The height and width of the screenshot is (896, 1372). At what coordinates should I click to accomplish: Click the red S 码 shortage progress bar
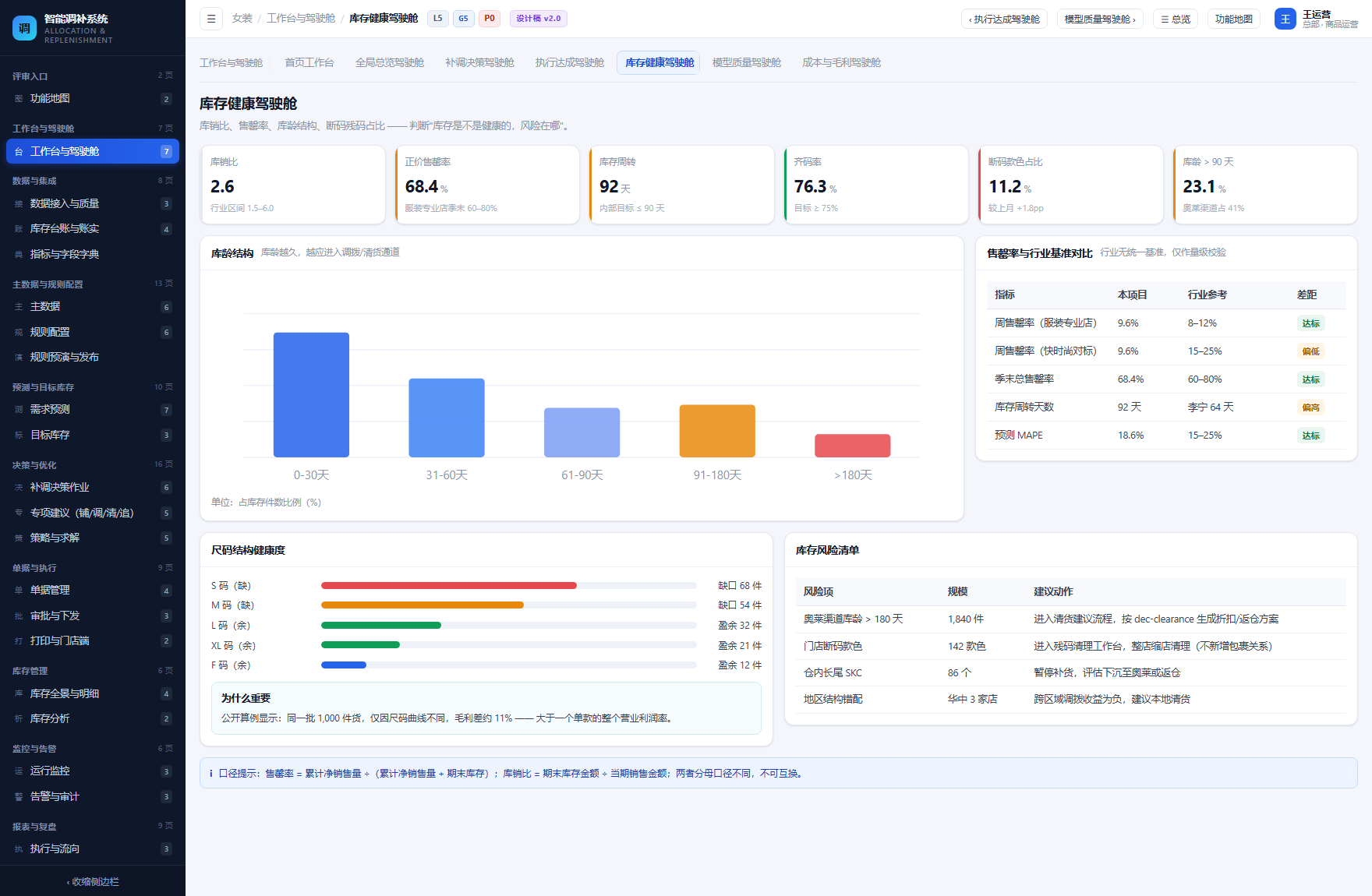click(x=449, y=586)
